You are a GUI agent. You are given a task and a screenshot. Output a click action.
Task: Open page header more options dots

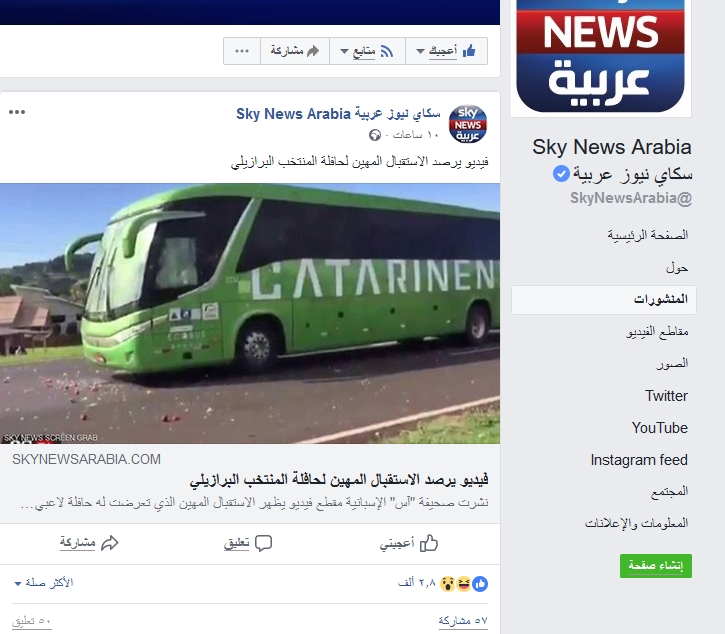click(242, 51)
